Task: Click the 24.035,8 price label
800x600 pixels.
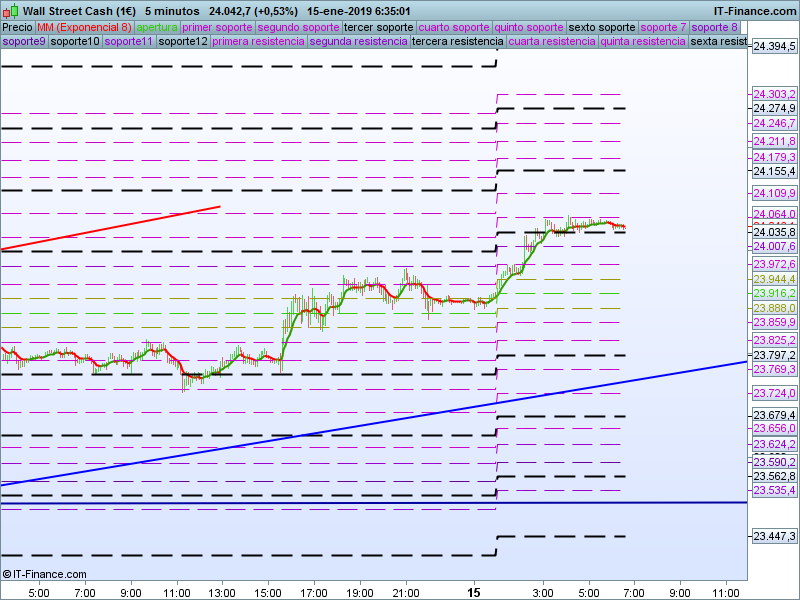Action: click(774, 233)
